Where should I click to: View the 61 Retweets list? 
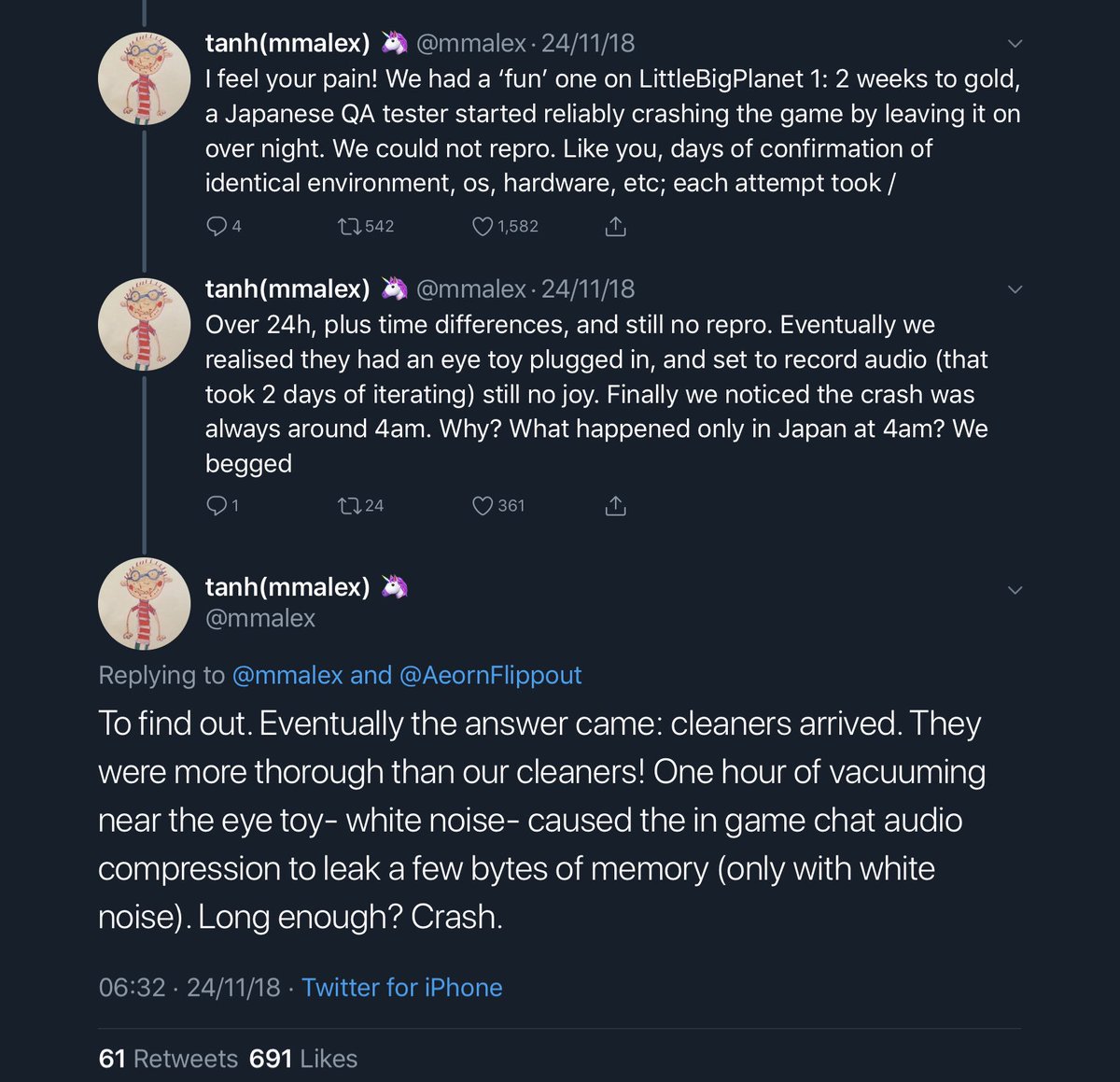(168, 1058)
